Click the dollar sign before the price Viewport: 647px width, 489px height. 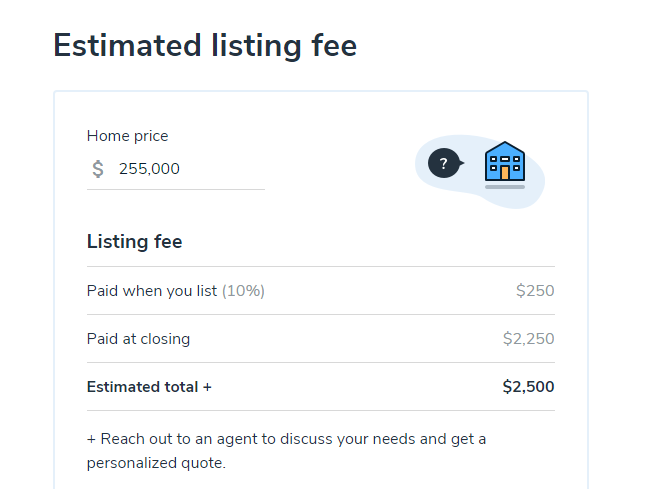coord(98,169)
